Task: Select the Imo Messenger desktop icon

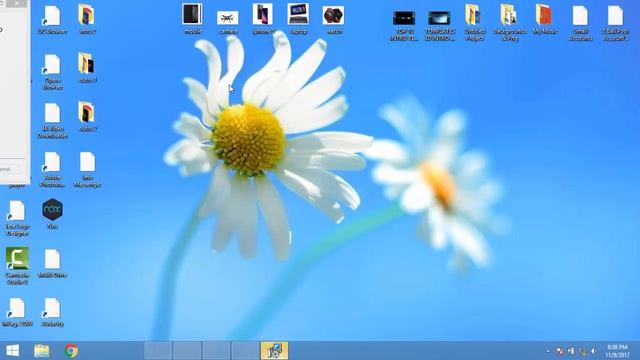Action: coord(87,169)
